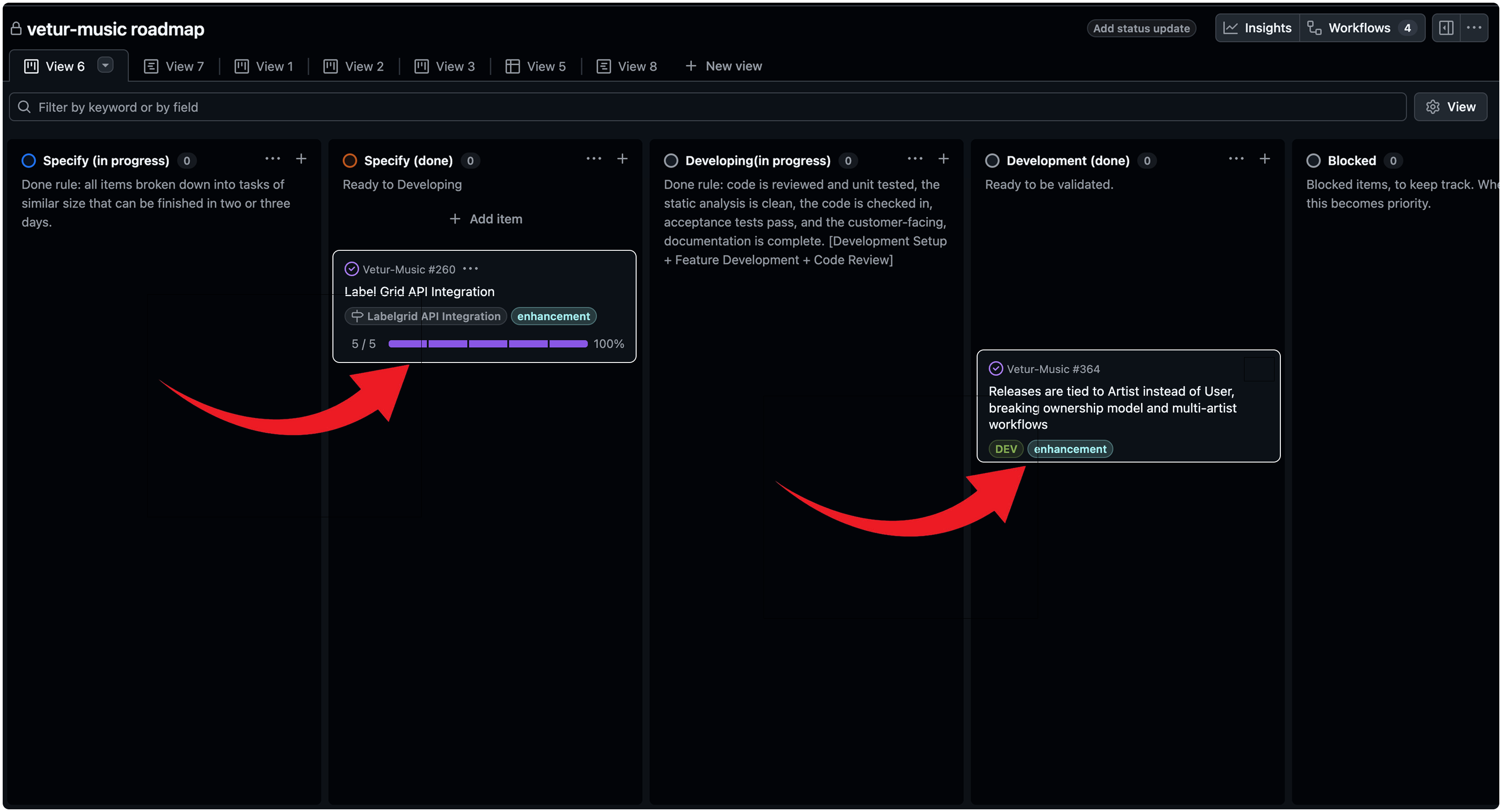The height and width of the screenshot is (812, 1502).
Task: Open card menu for Vetur-Music #260
Action: [471, 269]
